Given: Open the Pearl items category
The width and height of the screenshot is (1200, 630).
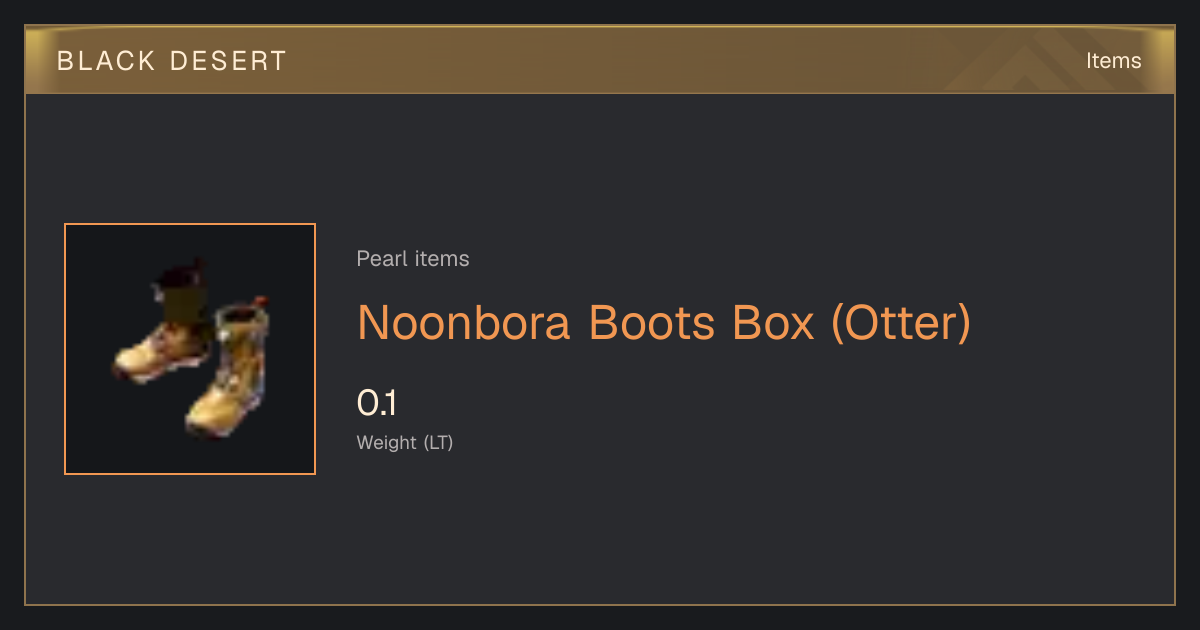Looking at the screenshot, I should click(x=413, y=259).
